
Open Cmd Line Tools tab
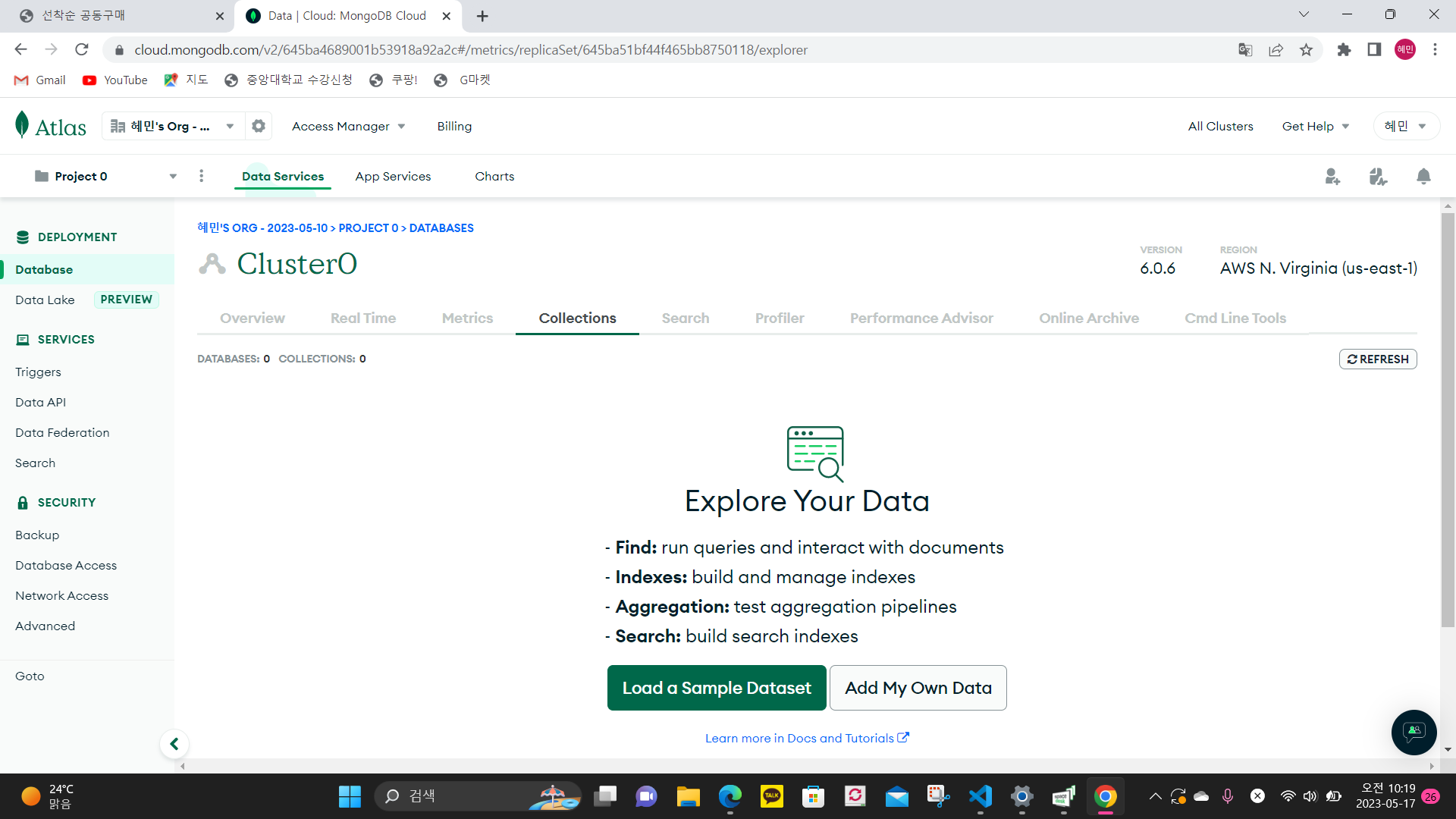[1235, 318]
